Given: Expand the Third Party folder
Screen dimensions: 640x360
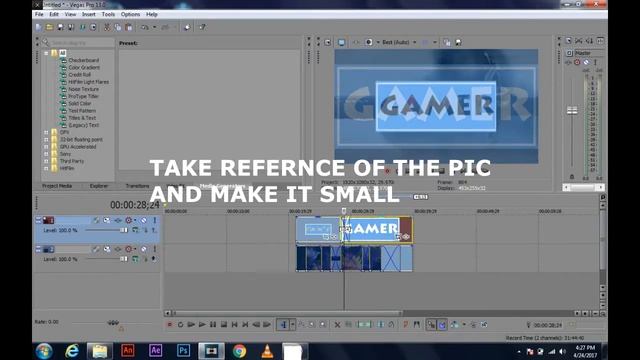Looking at the screenshot, I should point(47,161).
